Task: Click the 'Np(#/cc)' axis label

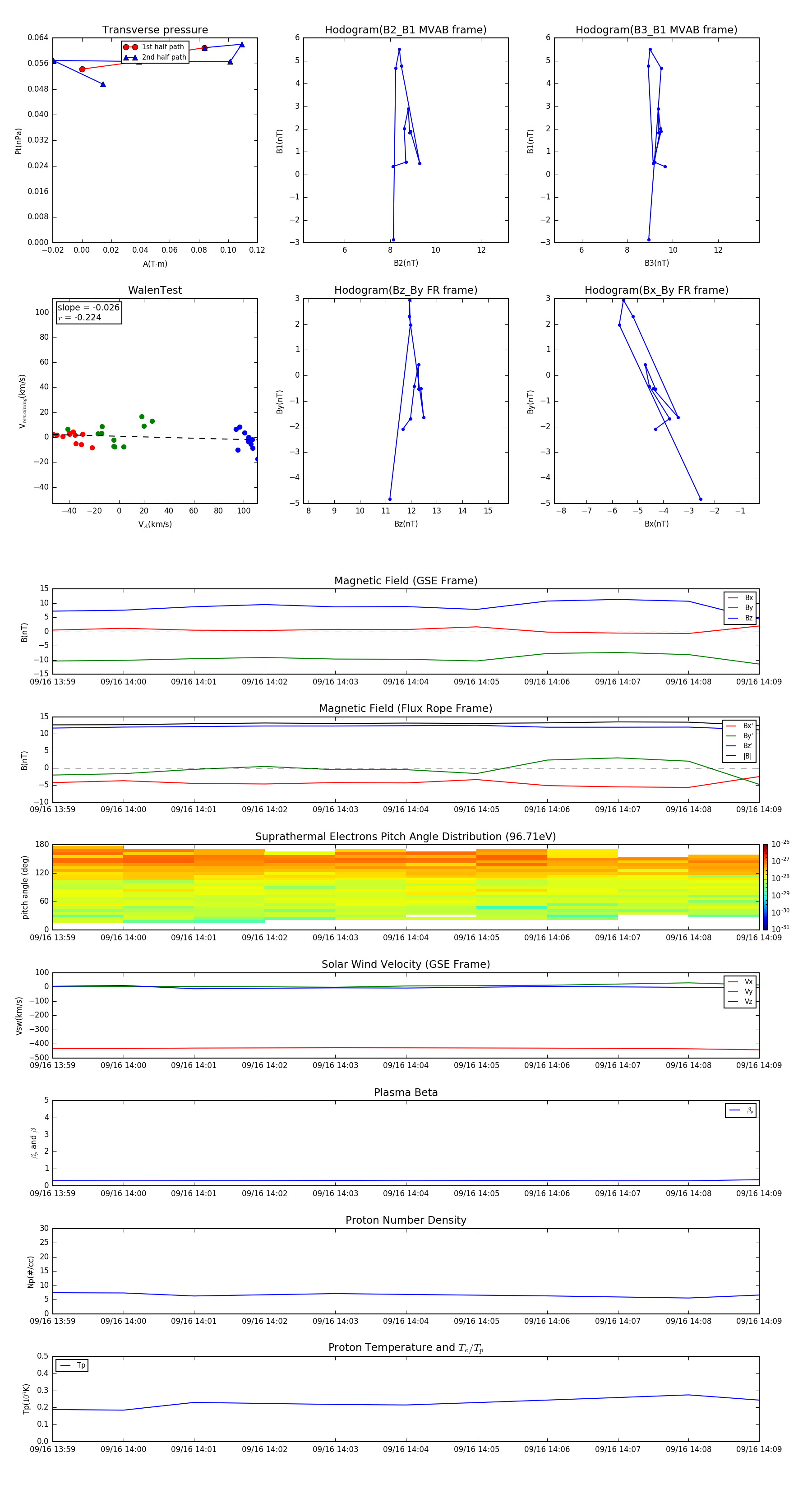Action: click(31, 1272)
